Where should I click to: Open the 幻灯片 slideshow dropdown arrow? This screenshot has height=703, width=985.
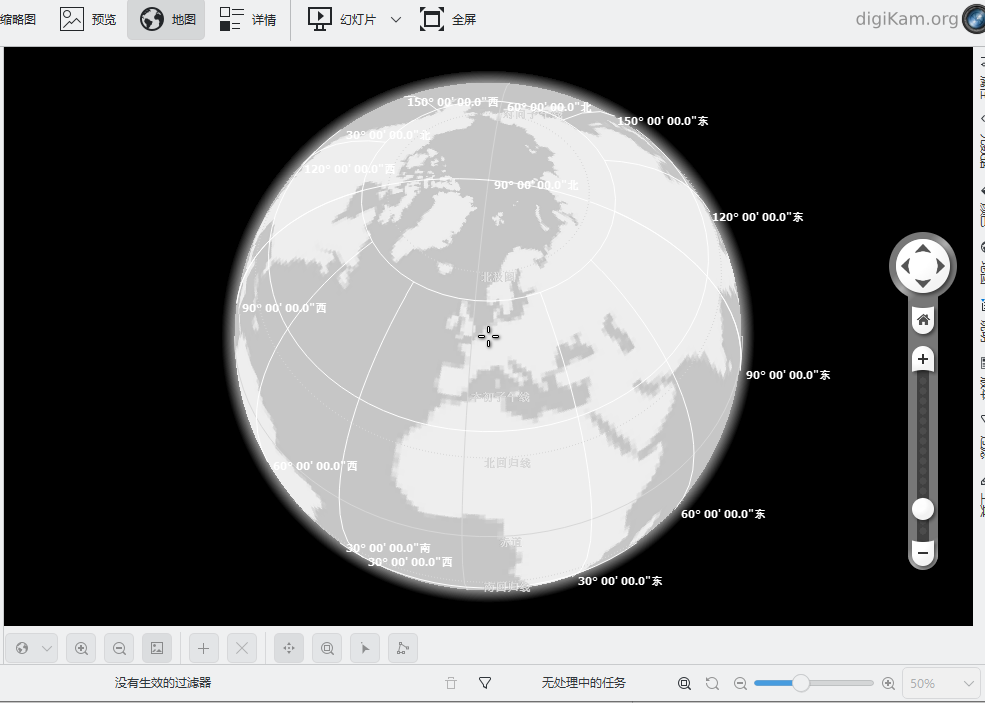(x=396, y=19)
